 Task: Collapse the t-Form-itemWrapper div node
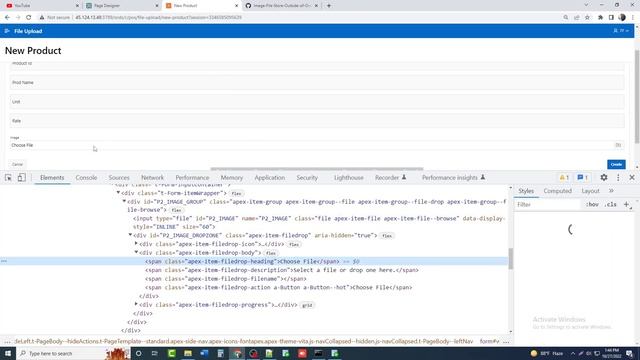118,193
